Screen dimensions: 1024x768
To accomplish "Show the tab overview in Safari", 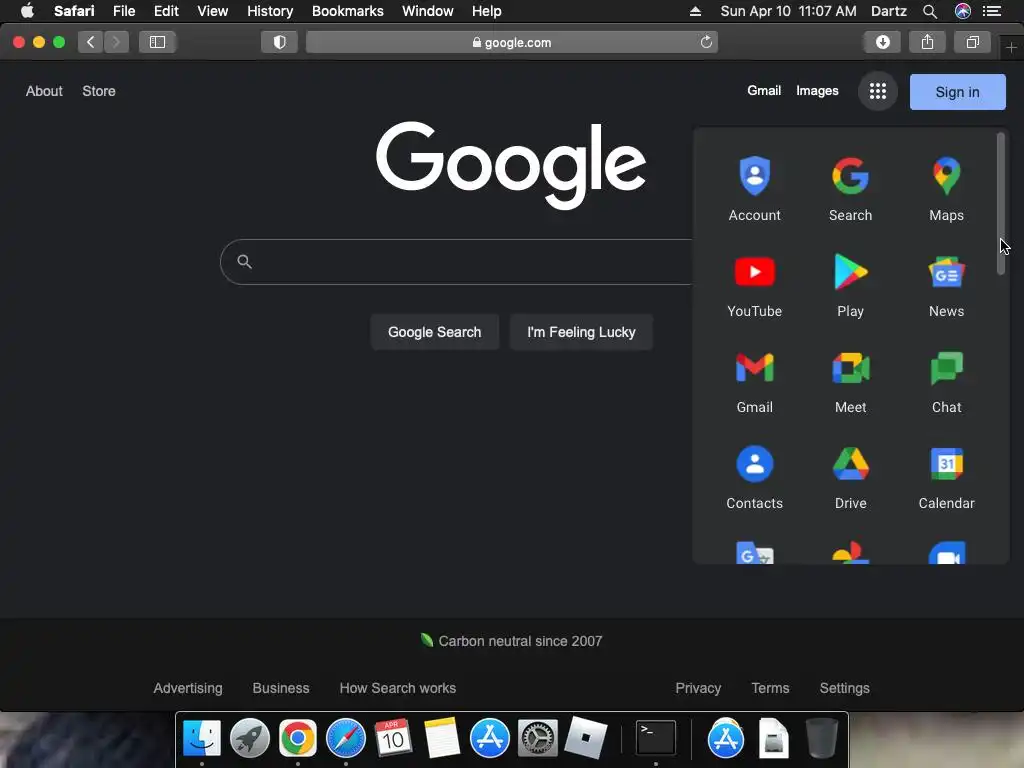I will pos(972,42).
